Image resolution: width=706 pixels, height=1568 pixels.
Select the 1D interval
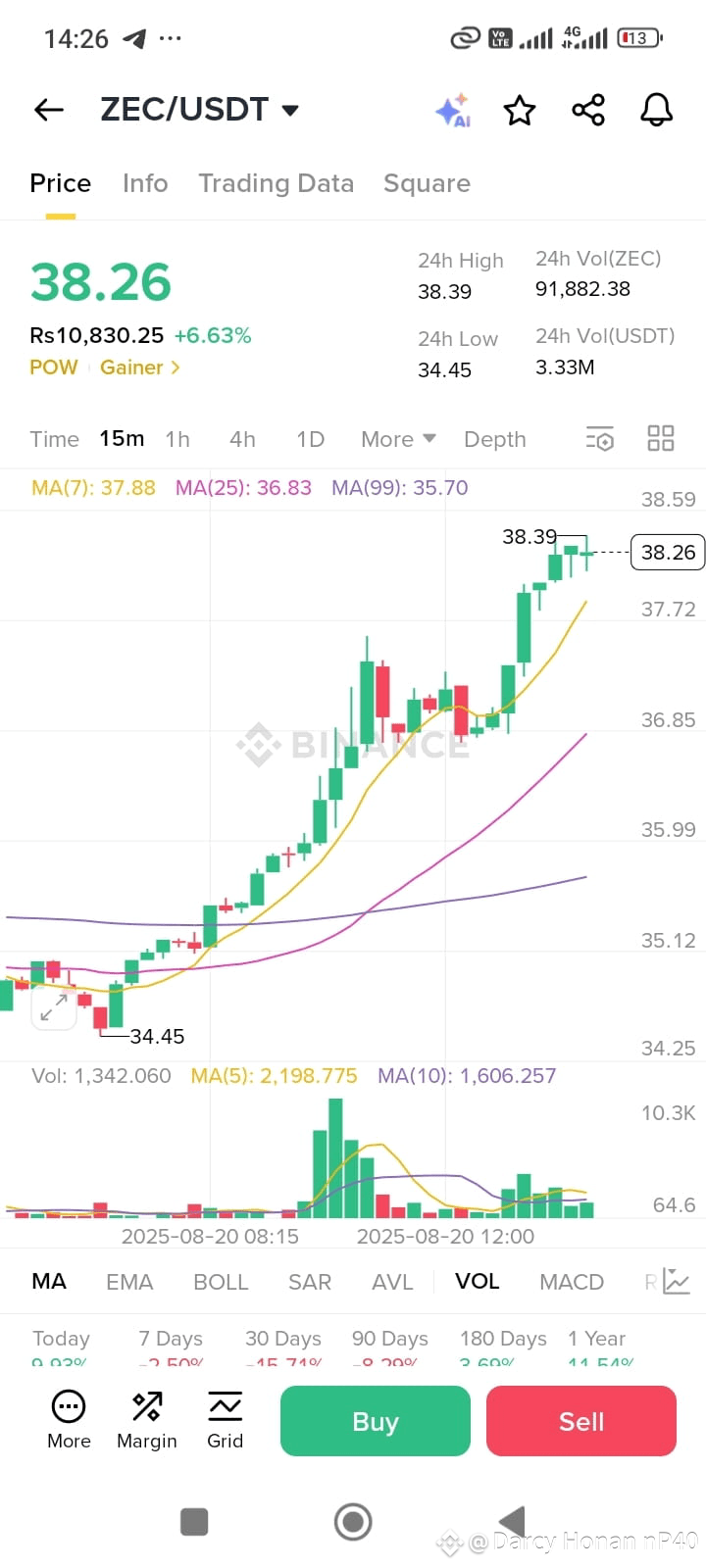tap(310, 439)
